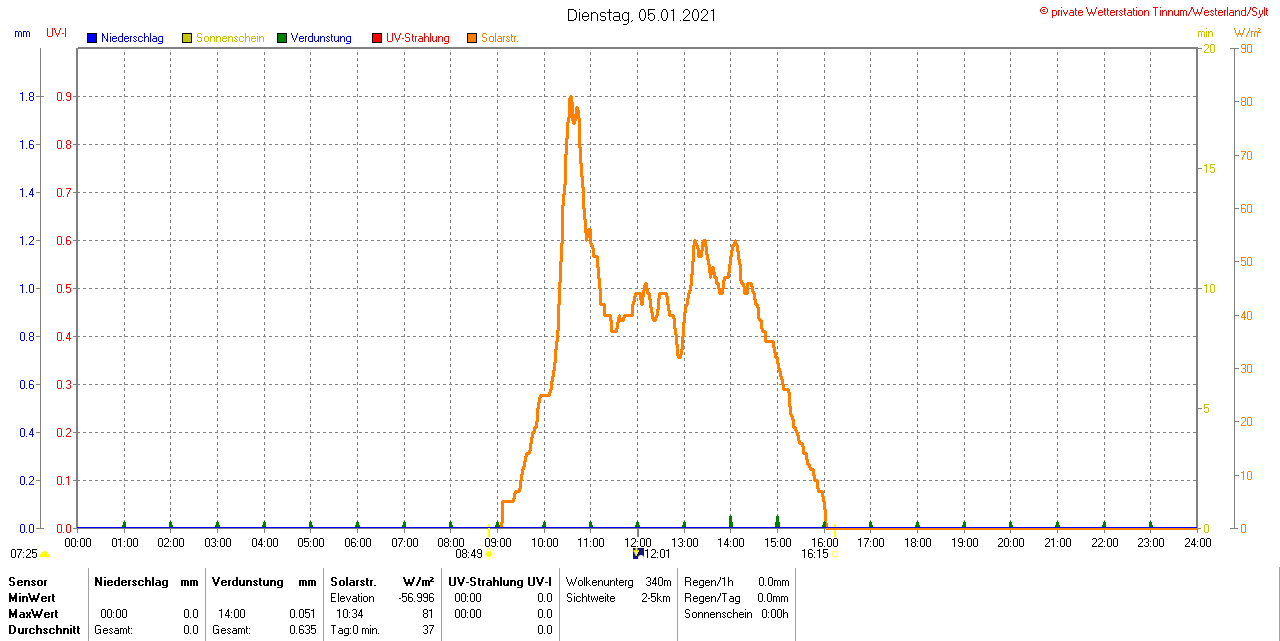Viewport: 1280px width, 641px height.
Task: Click the Sensor header in the table
Action: 27,581
